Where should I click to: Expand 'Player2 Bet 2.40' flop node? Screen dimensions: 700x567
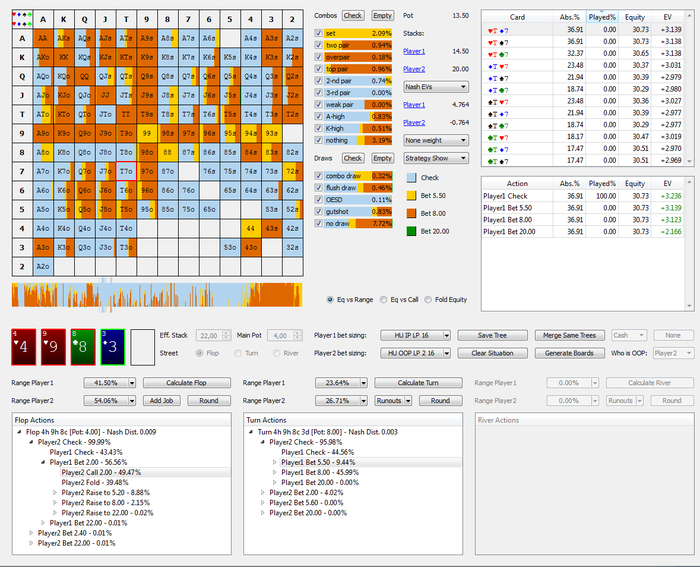(31, 533)
